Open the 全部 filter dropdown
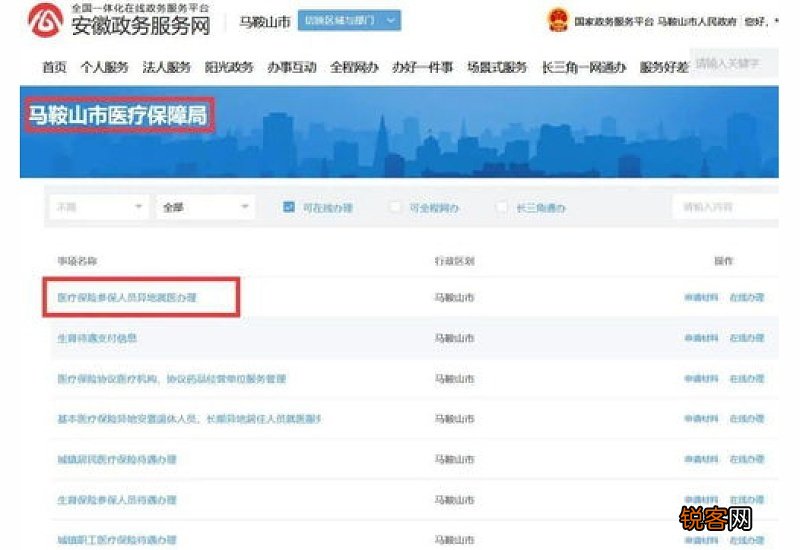This screenshot has width=800, height=550. pyautogui.click(x=206, y=207)
